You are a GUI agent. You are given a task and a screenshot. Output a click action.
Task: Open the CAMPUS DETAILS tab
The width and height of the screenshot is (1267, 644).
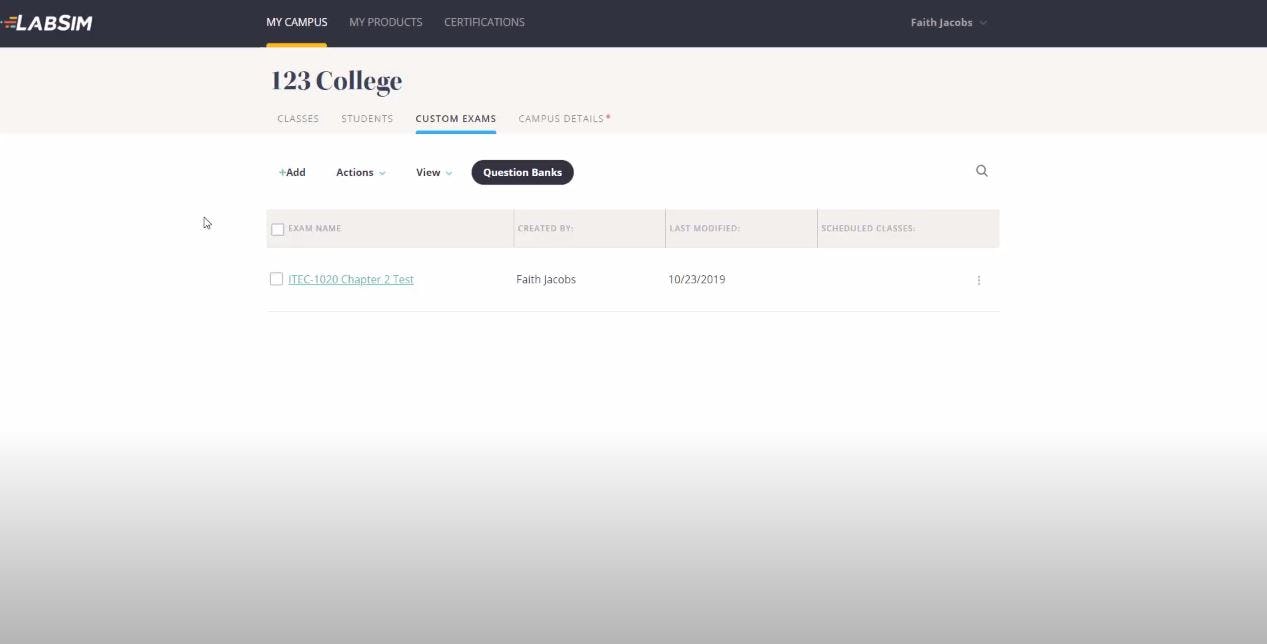560,118
